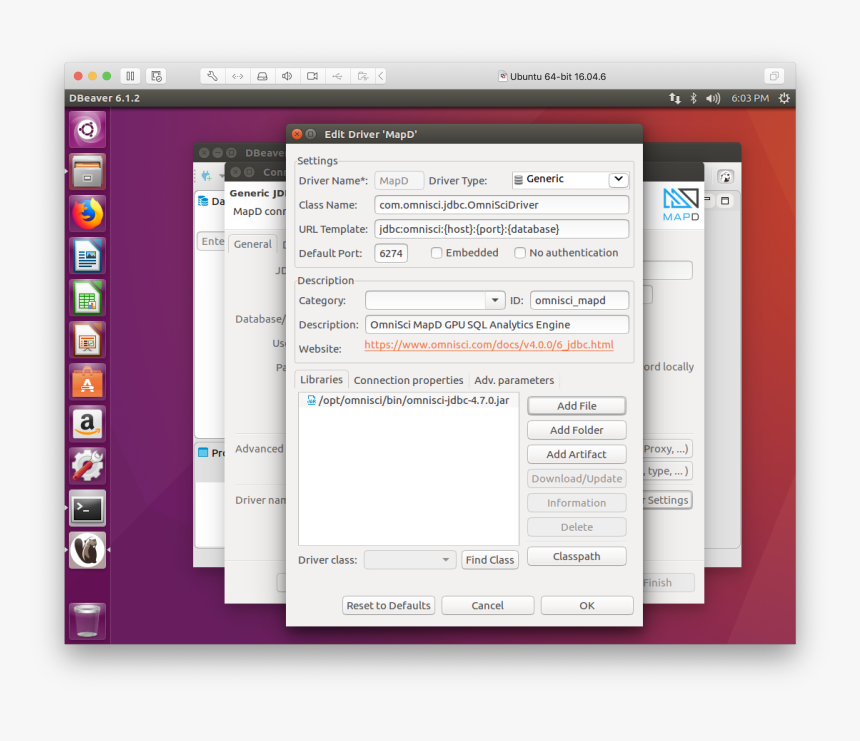This screenshot has width=860, height=741.
Task: Switch to Connection properties tab
Action: (408, 380)
